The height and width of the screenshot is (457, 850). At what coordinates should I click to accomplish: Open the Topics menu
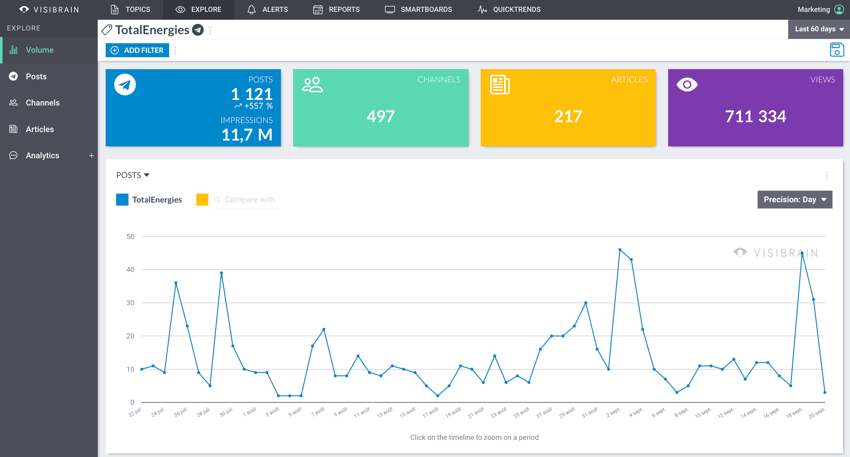coord(130,10)
